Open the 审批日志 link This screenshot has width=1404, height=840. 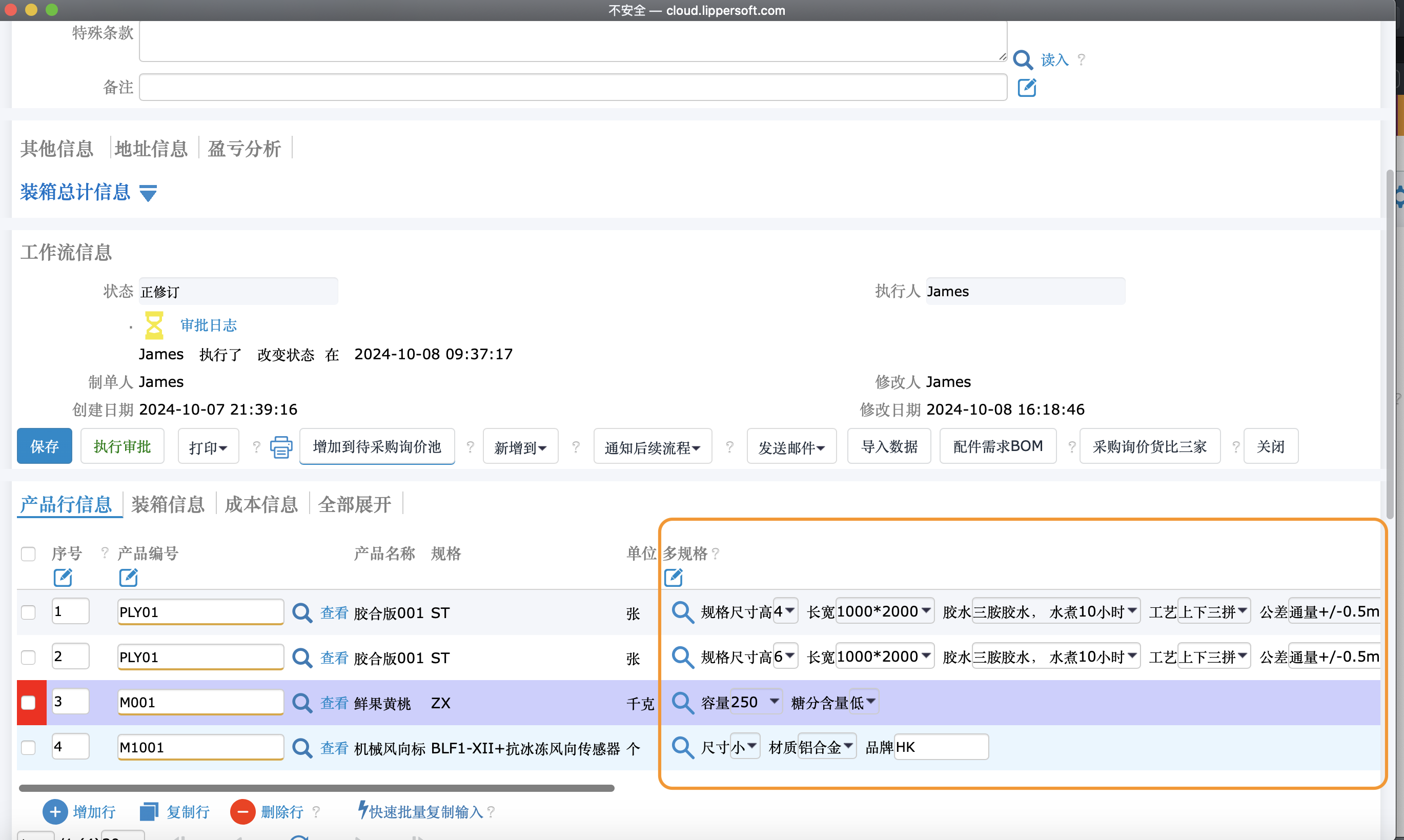click(x=208, y=325)
